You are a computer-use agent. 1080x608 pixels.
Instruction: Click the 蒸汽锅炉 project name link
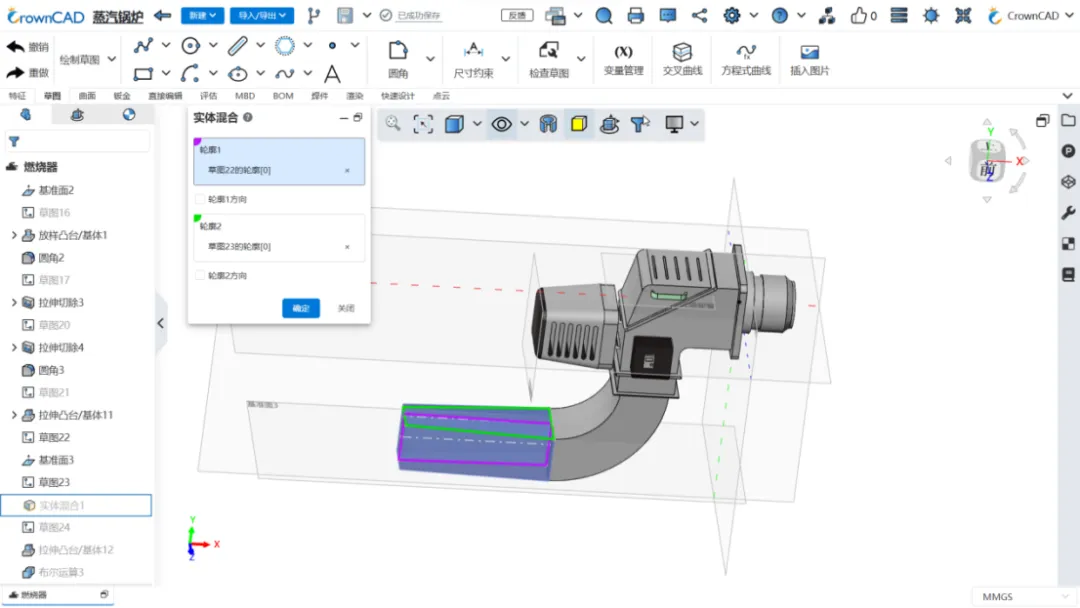tap(118, 16)
